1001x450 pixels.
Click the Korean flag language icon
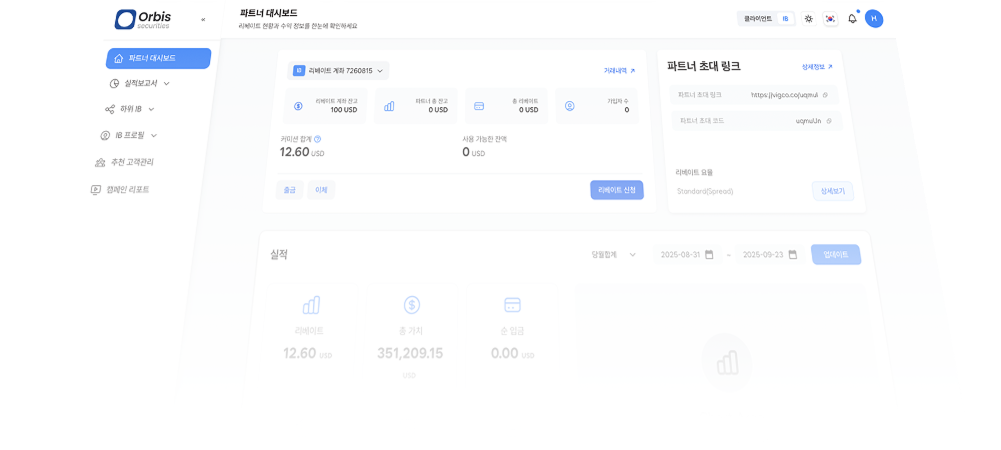coord(830,19)
